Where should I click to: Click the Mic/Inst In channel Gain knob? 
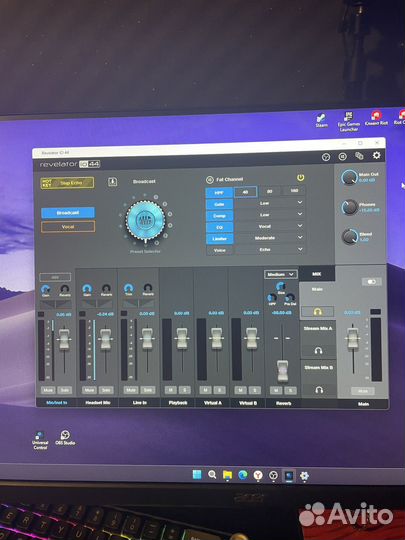(45, 289)
